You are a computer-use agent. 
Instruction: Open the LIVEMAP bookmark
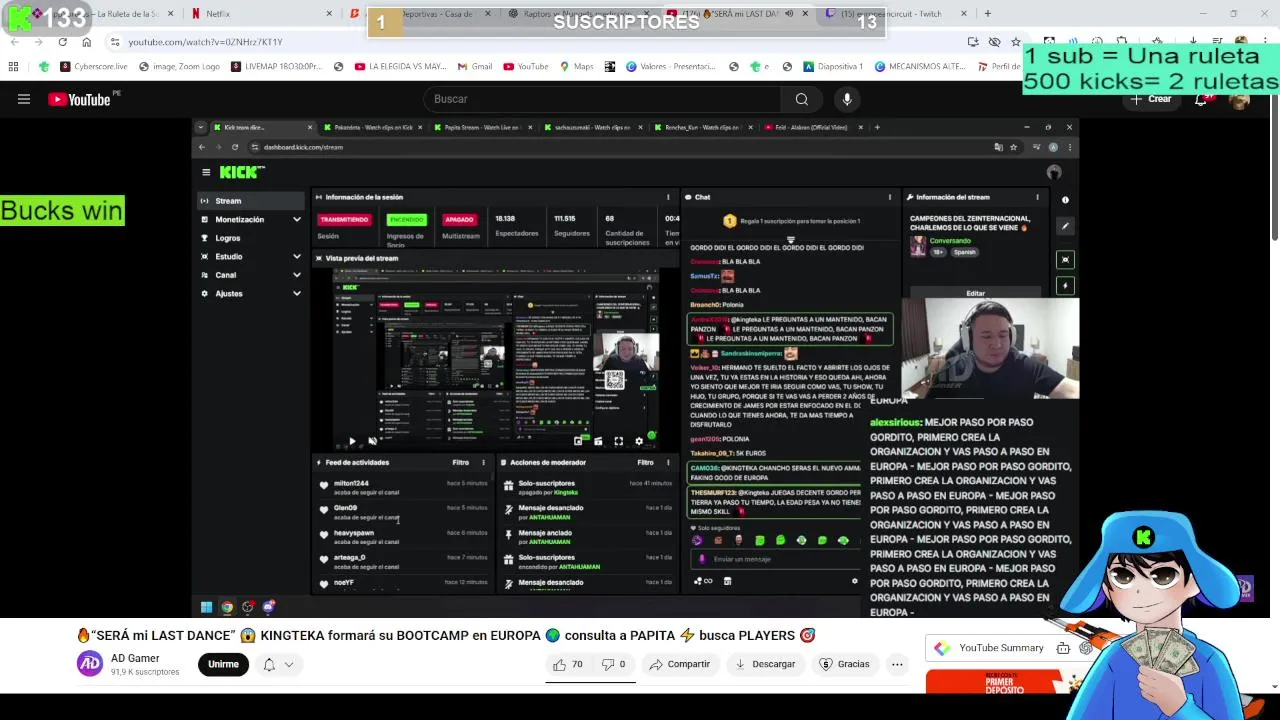coord(276,67)
